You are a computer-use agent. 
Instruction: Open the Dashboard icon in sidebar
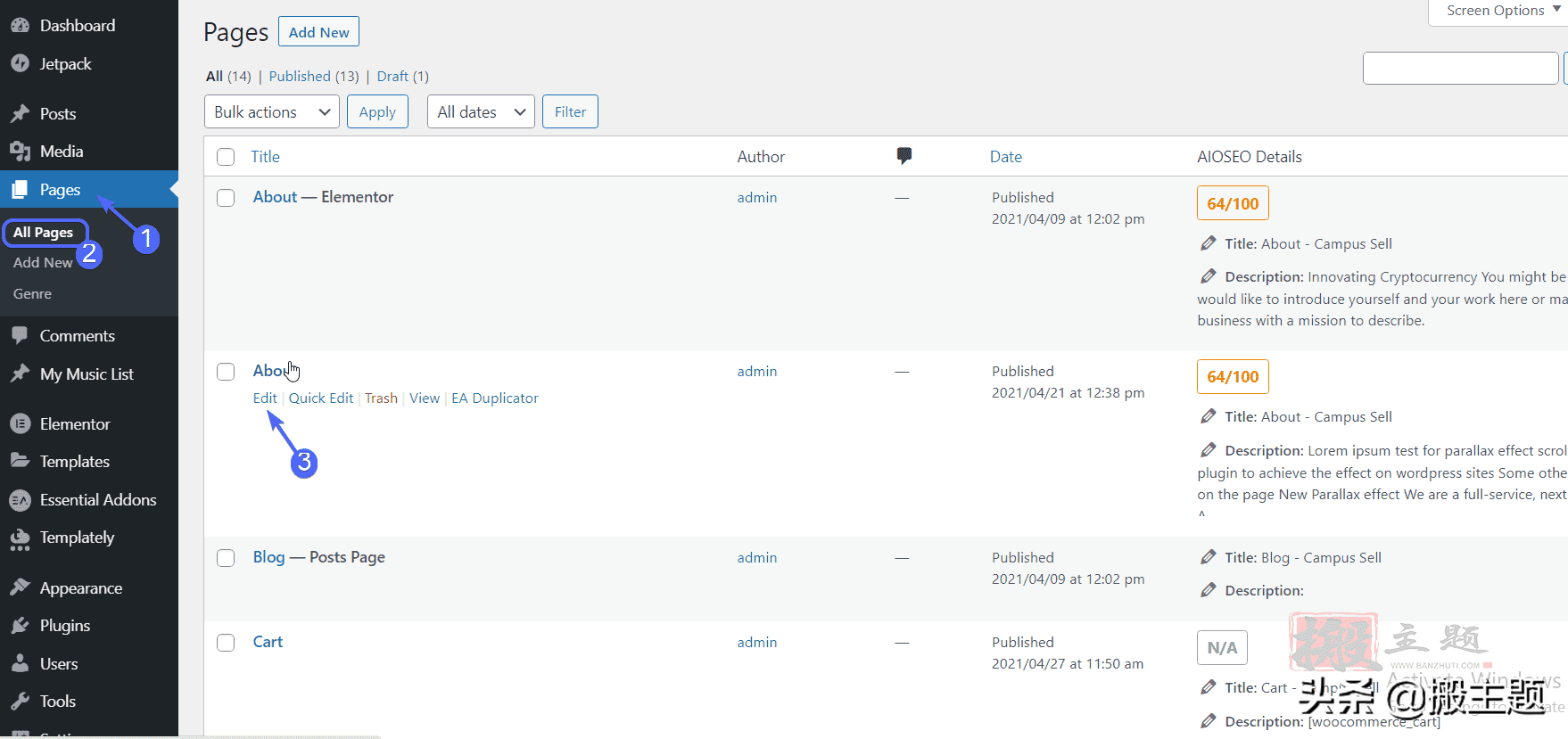click(x=20, y=26)
